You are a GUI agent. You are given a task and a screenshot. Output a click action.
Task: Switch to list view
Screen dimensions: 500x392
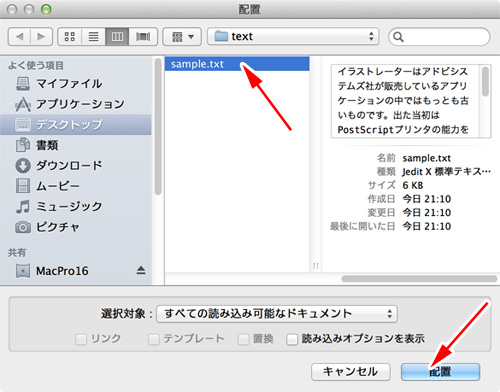click(94, 36)
